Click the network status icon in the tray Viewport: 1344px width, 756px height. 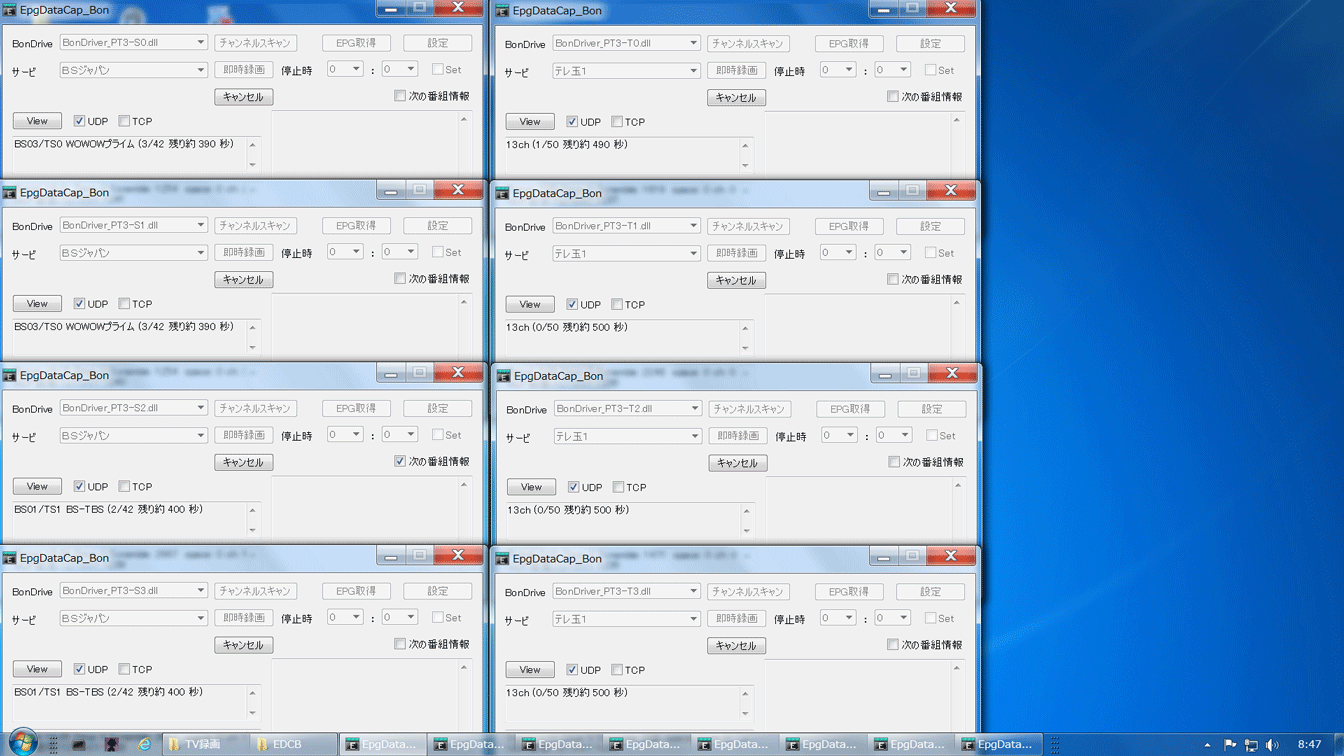pos(1250,744)
